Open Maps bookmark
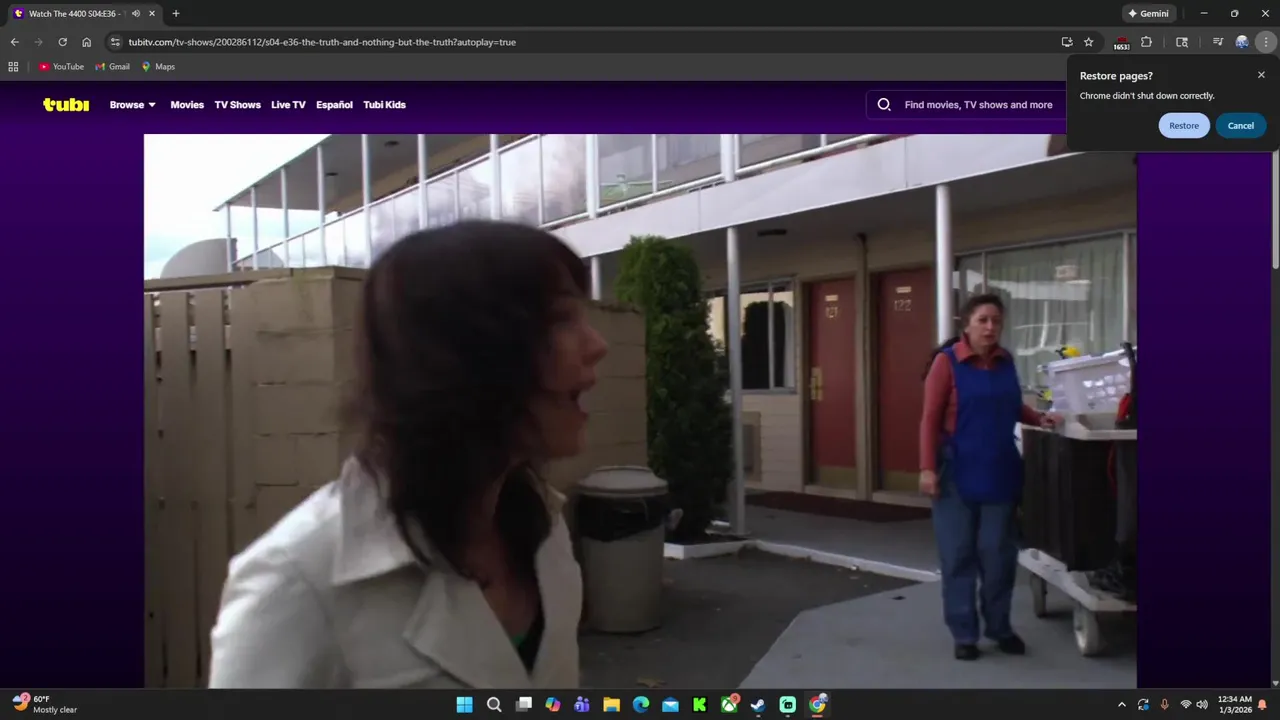The height and width of the screenshot is (720, 1280). pyautogui.click(x=158, y=67)
